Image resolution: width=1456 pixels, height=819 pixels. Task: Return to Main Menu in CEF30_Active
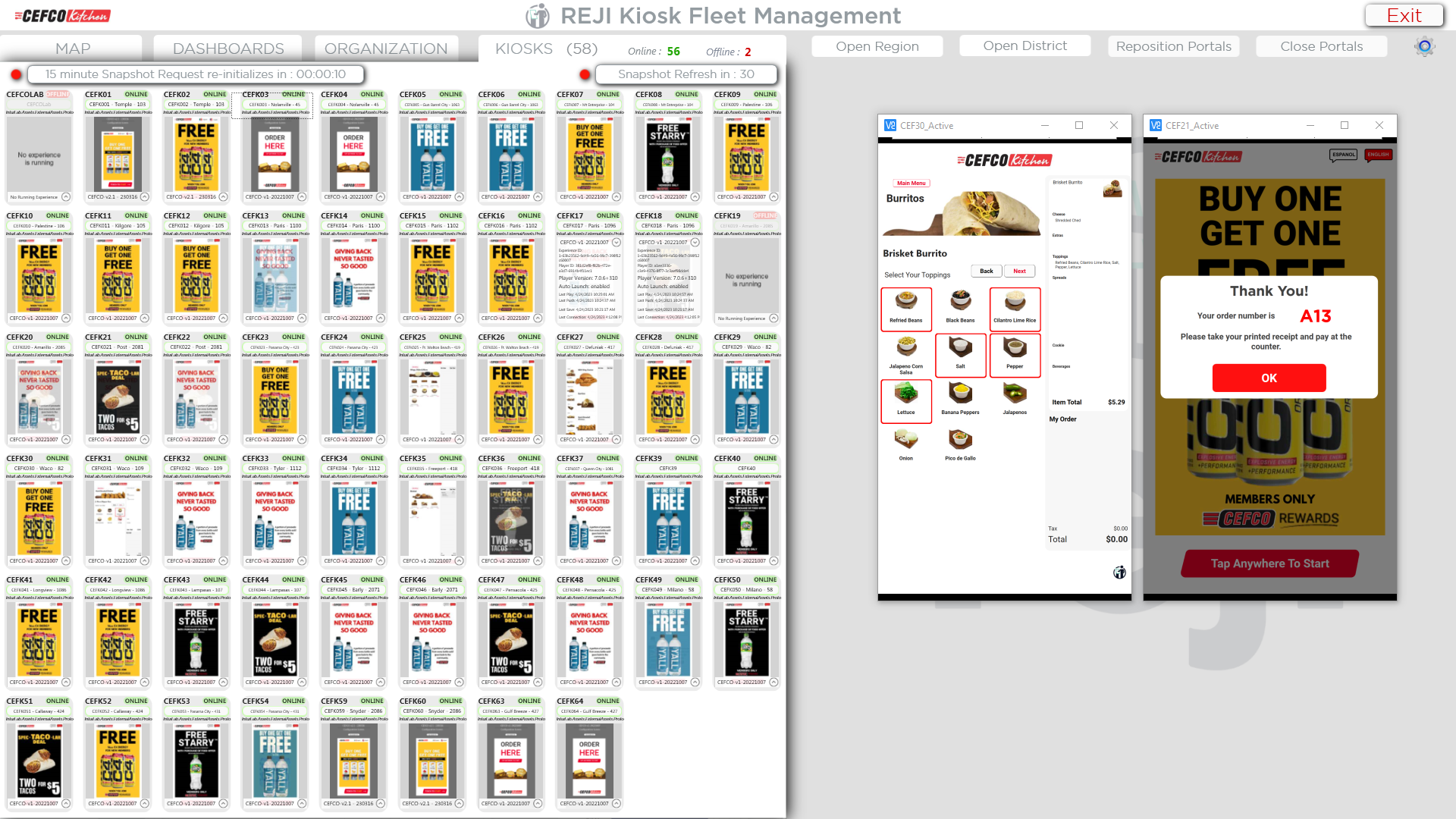tap(912, 184)
